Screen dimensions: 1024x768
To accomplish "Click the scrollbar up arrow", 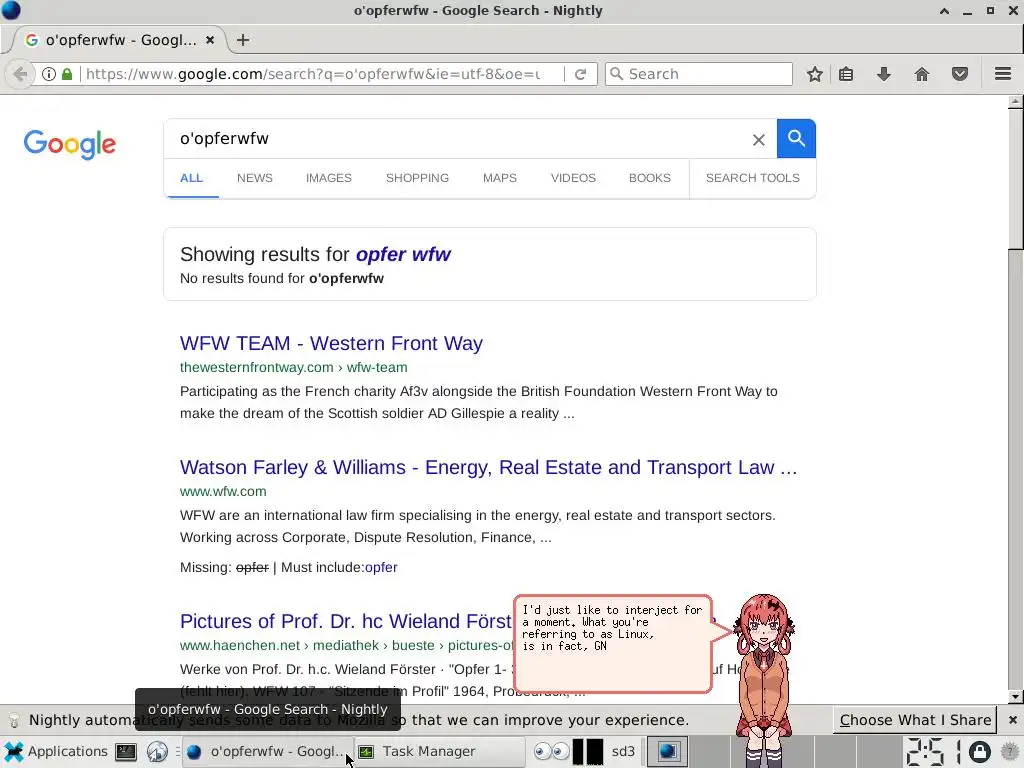I will pos(1016,102).
